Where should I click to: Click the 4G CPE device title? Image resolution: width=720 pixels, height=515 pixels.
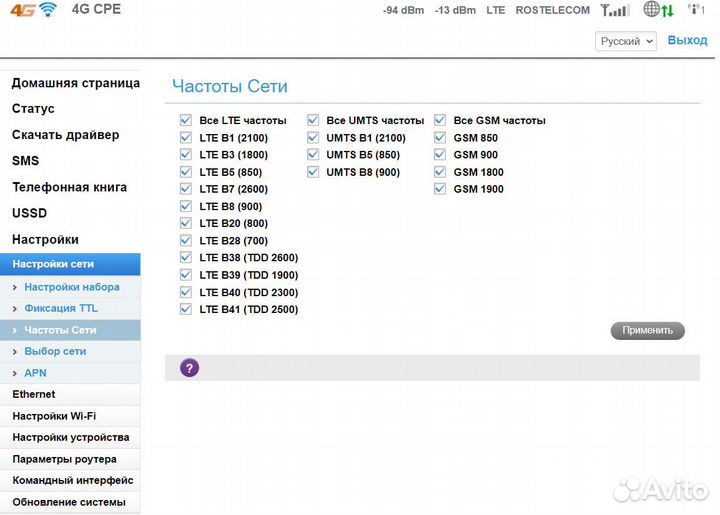pos(96,10)
